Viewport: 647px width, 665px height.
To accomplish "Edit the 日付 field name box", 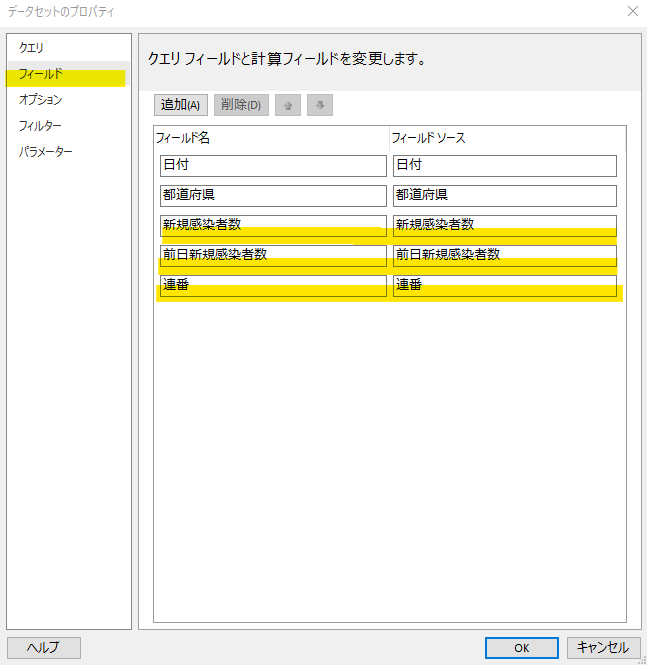I will [x=273, y=166].
